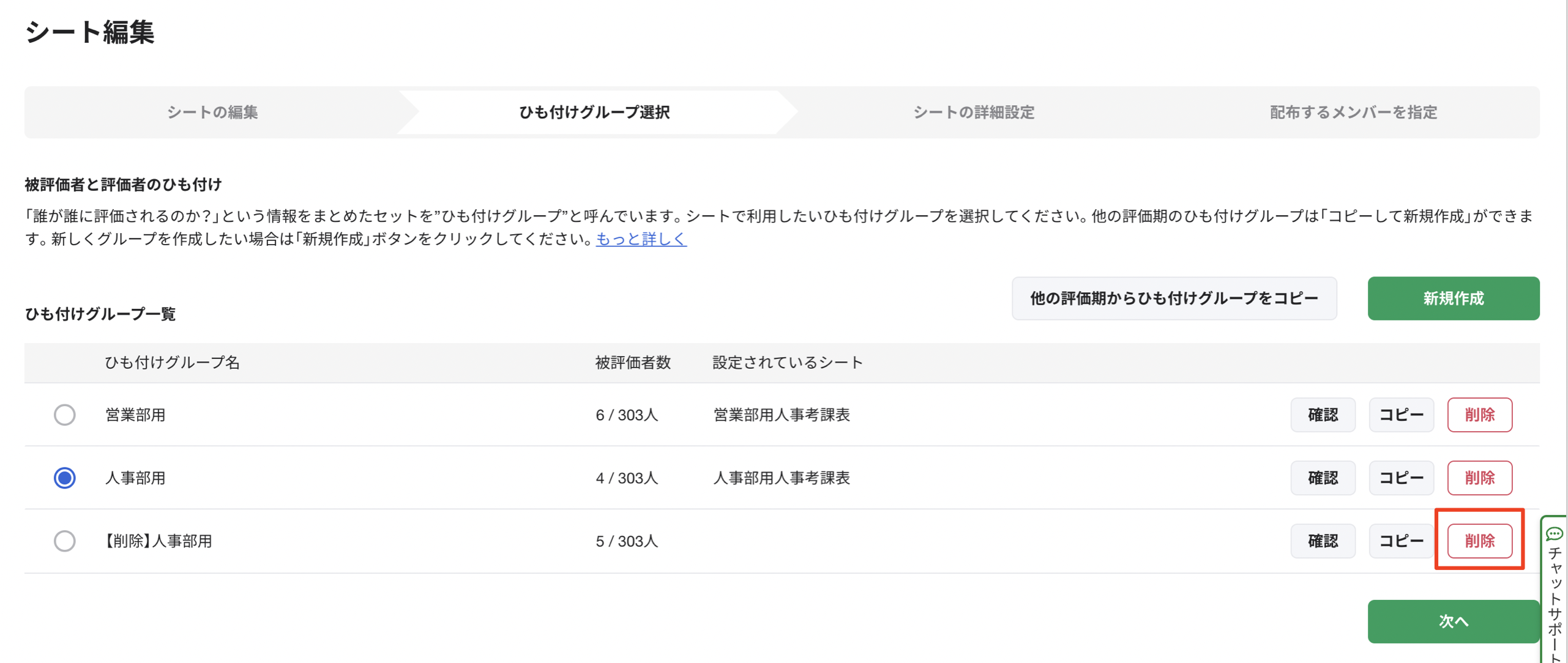This screenshot has height=663, width=1568.
Task: Click the ひも付けグループ選択 step tab
Action: pos(594,113)
